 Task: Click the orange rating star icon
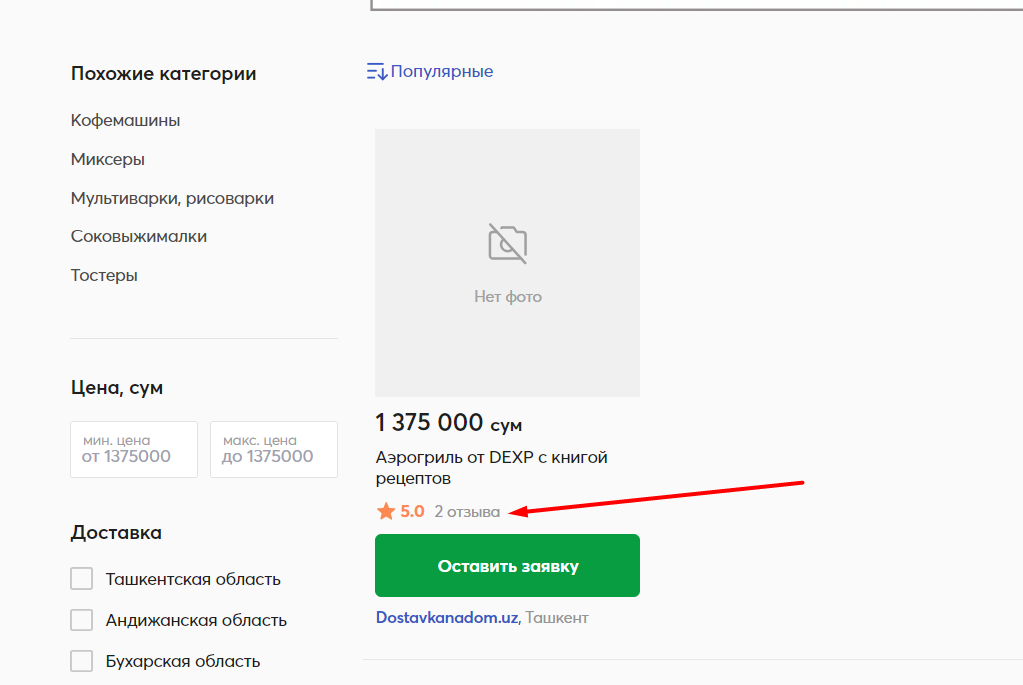pyautogui.click(x=386, y=511)
